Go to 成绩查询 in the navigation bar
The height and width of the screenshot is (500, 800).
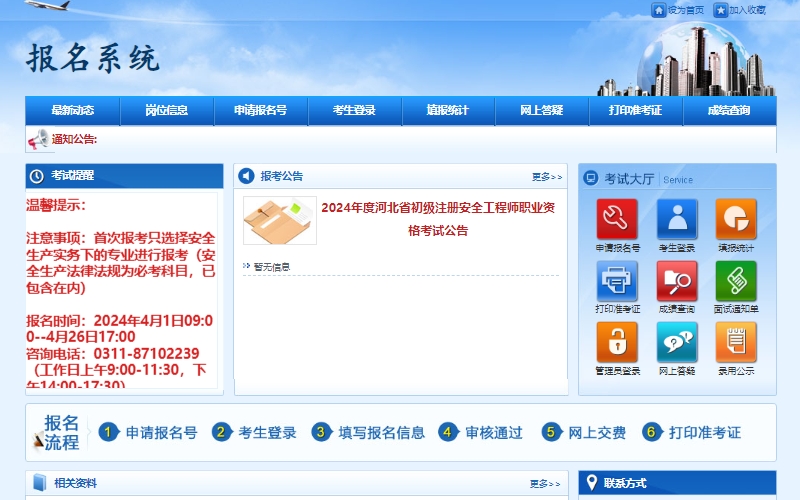pyautogui.click(x=729, y=111)
